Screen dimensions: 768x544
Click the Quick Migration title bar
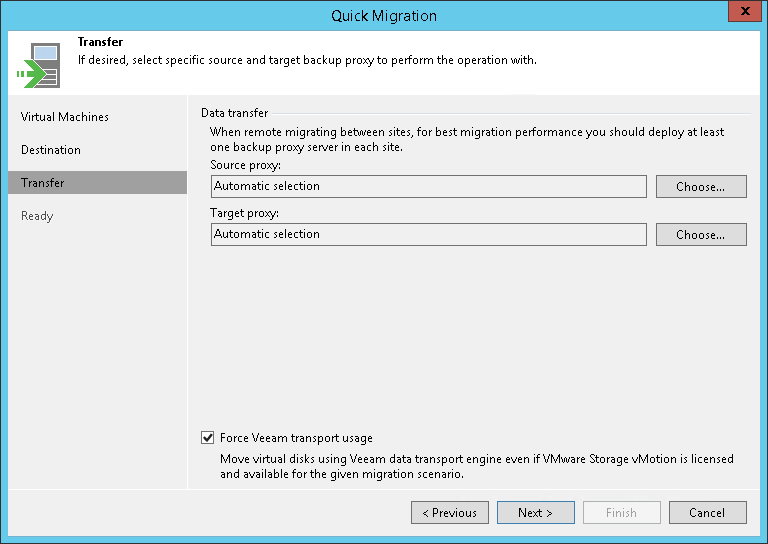384,15
